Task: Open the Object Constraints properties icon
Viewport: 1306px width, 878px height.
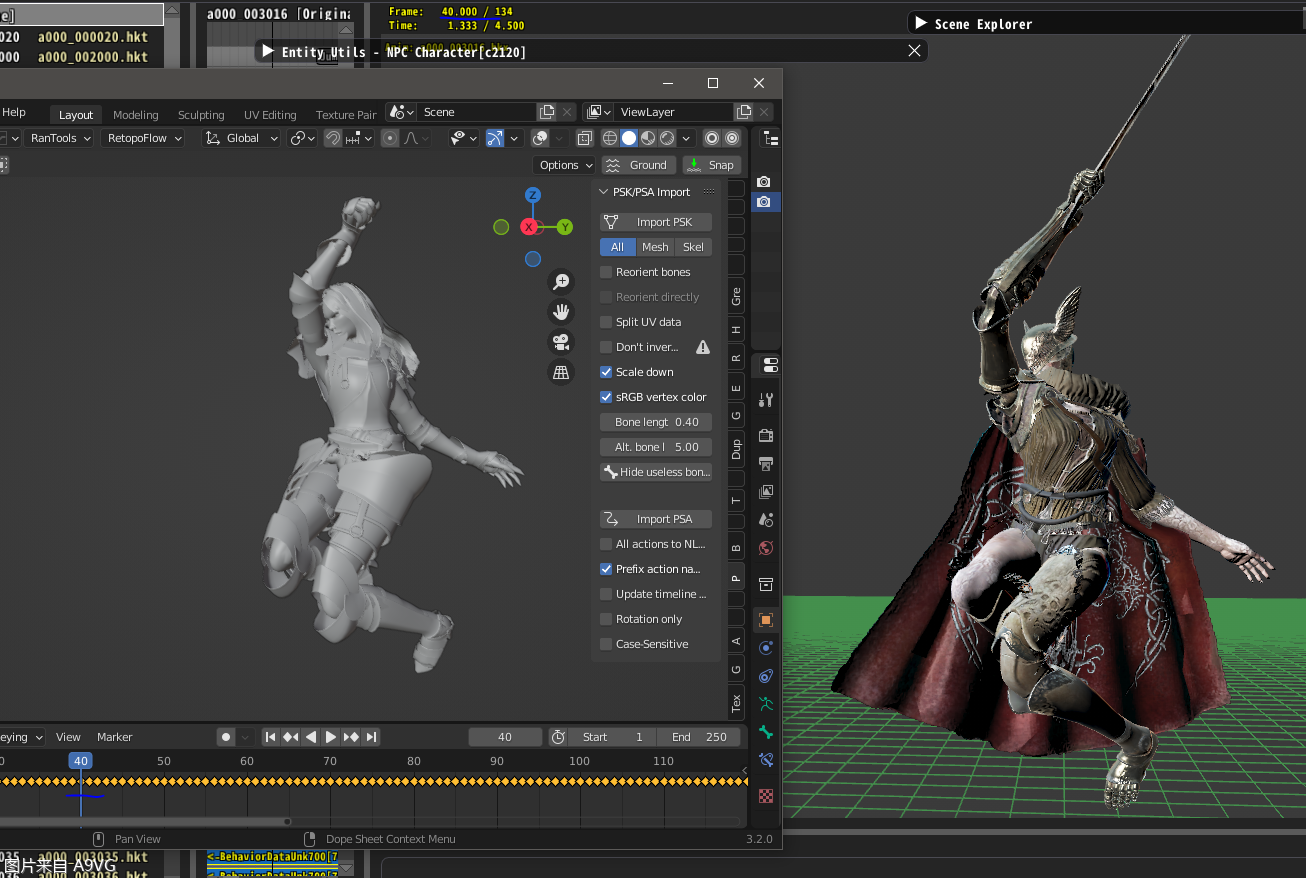Action: pos(766,676)
